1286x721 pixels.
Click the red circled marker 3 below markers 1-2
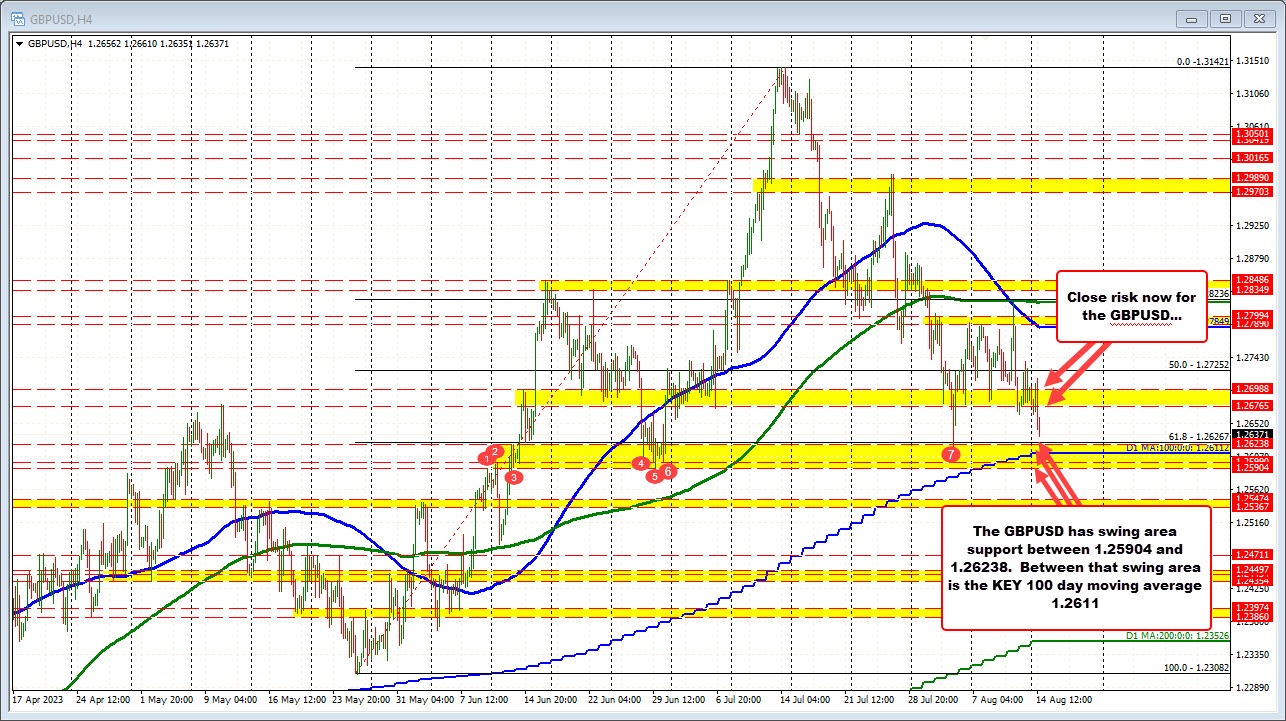(x=514, y=478)
